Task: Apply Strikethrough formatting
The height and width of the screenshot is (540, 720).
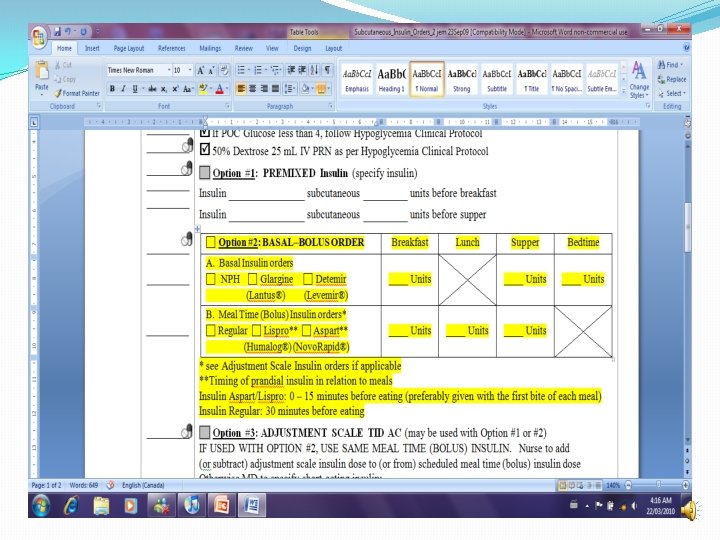Action: click(152, 89)
